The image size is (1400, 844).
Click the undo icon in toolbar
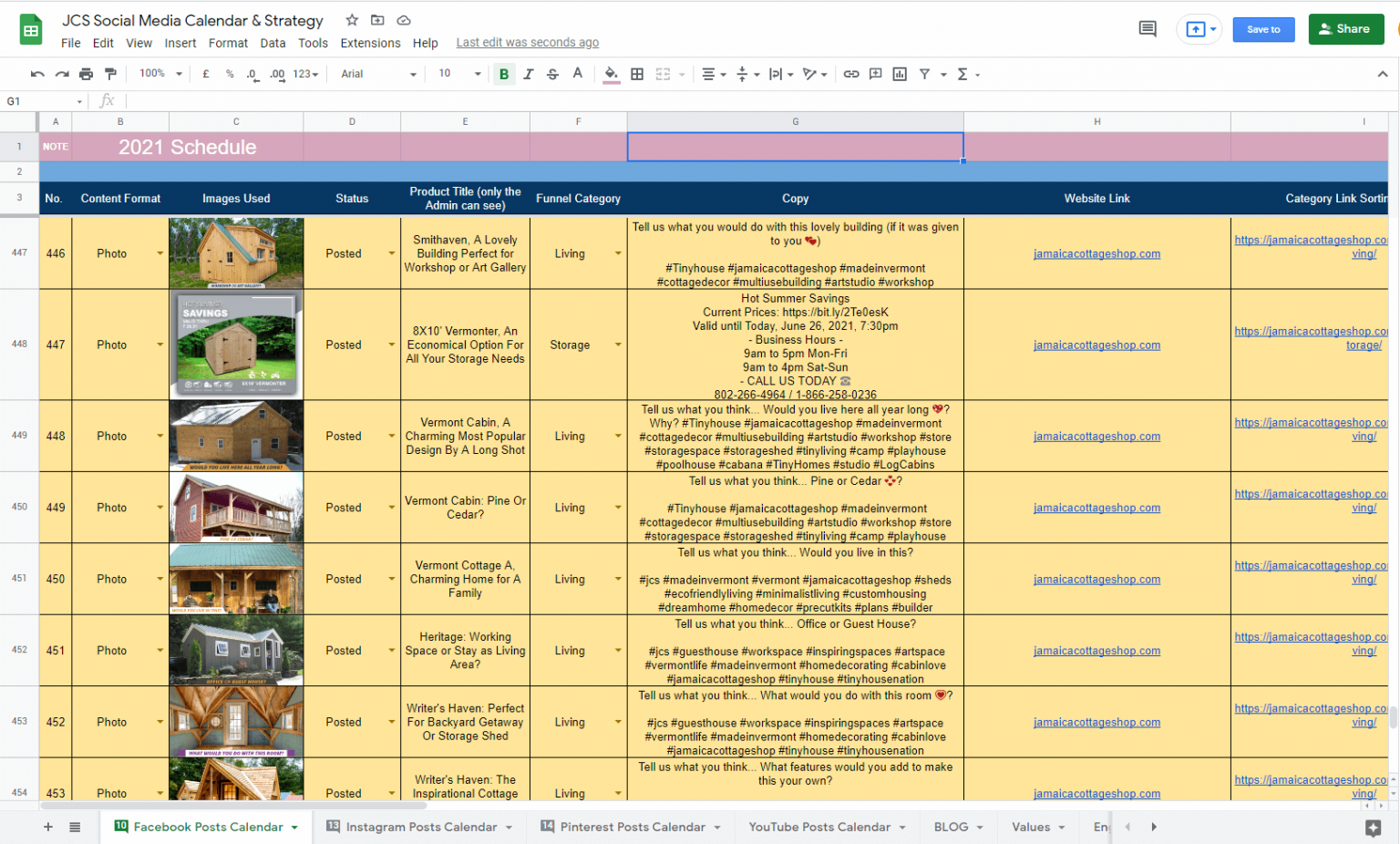(x=37, y=74)
